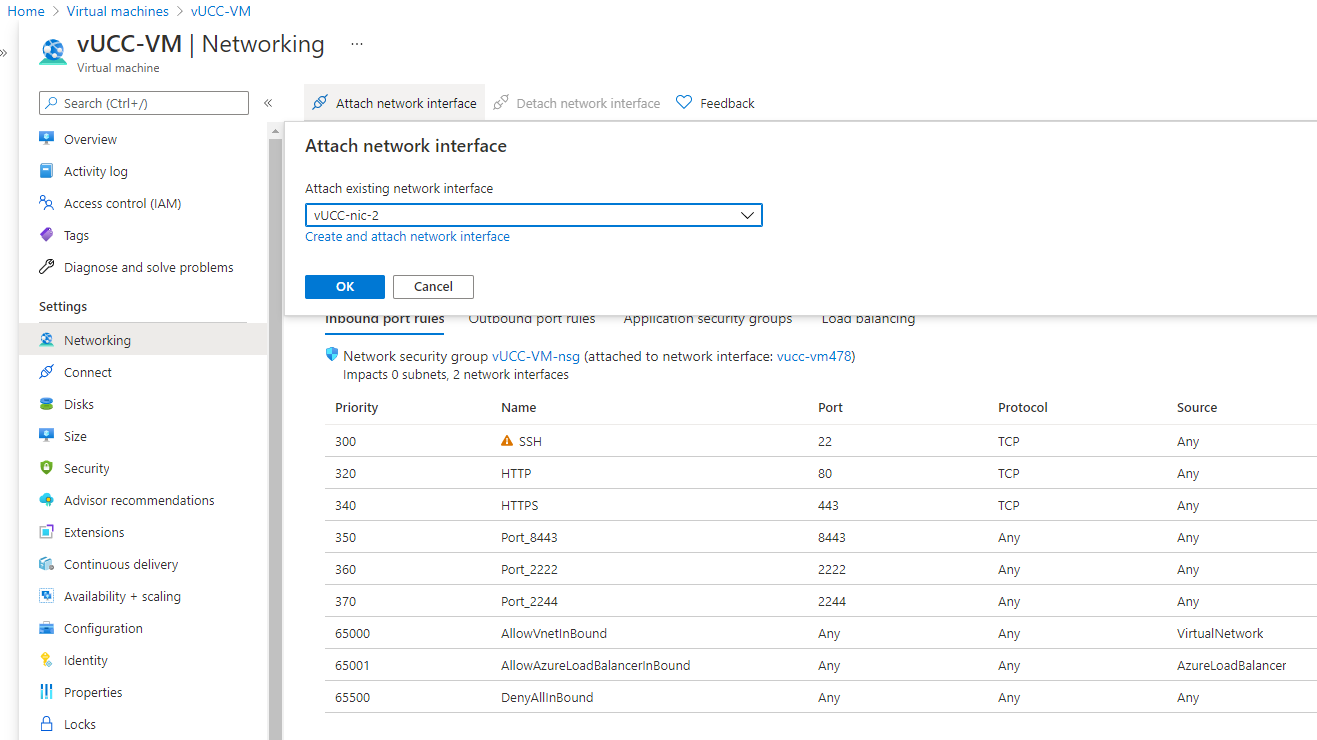
Task: Click the Locks padlock icon
Action: (x=46, y=724)
